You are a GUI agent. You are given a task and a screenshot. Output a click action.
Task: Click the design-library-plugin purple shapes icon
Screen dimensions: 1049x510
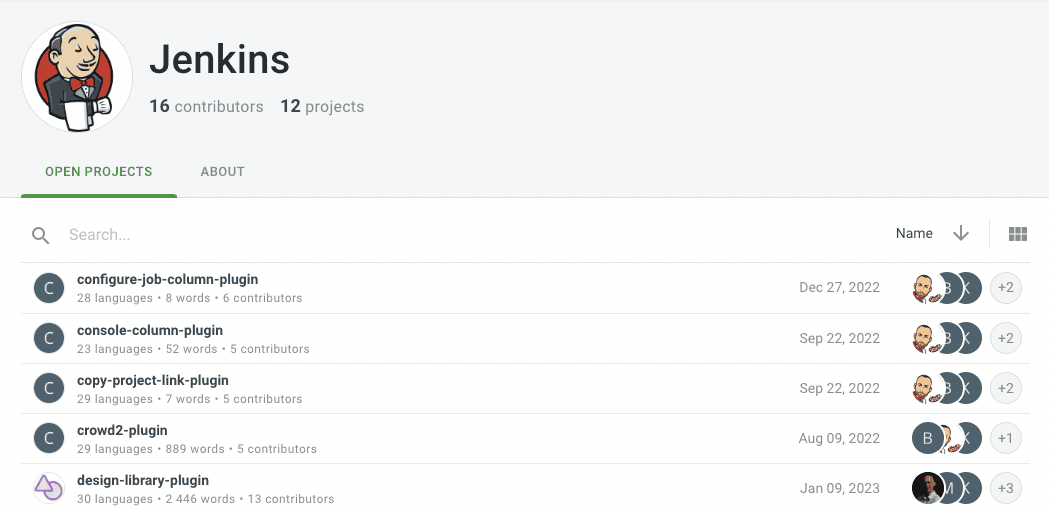(49, 488)
